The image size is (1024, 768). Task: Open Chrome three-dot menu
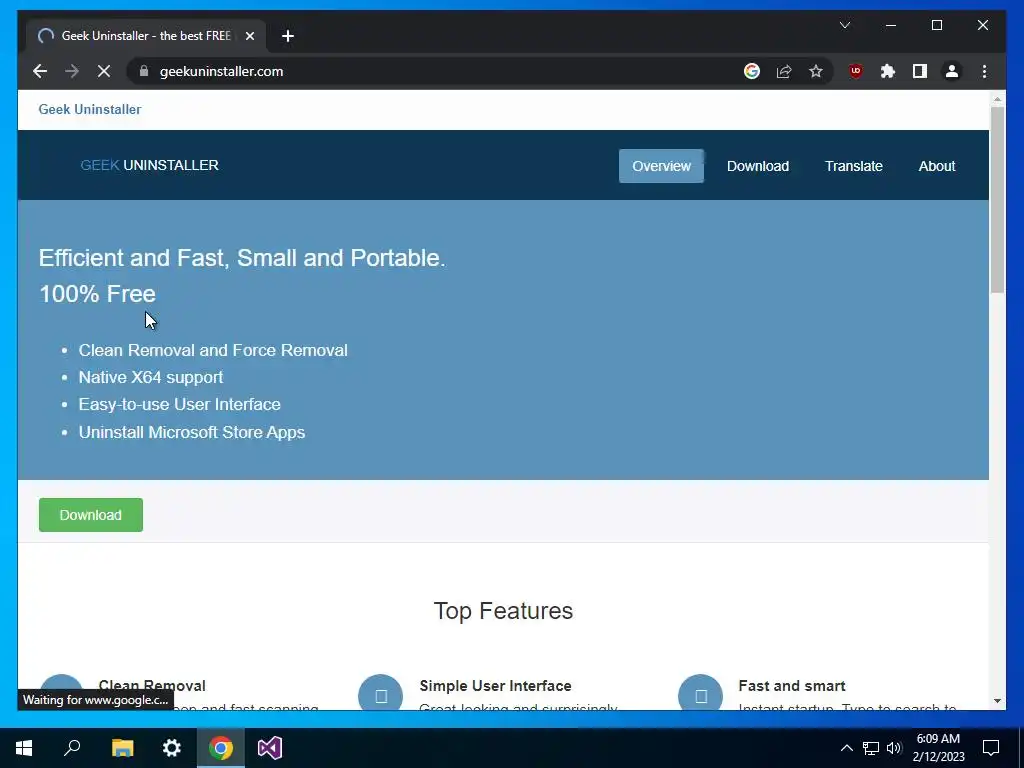984,71
